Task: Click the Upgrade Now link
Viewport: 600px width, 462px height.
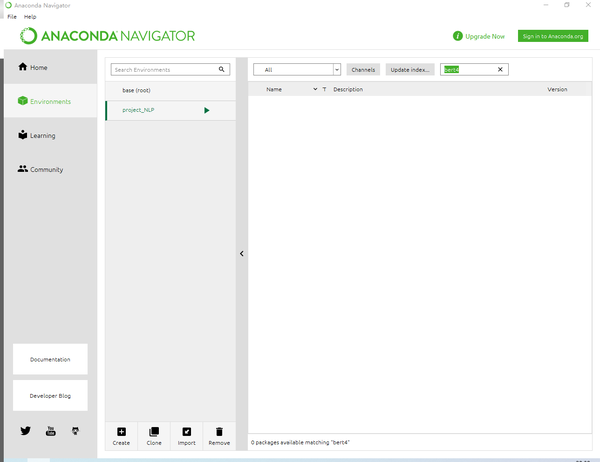Action: tap(485, 36)
